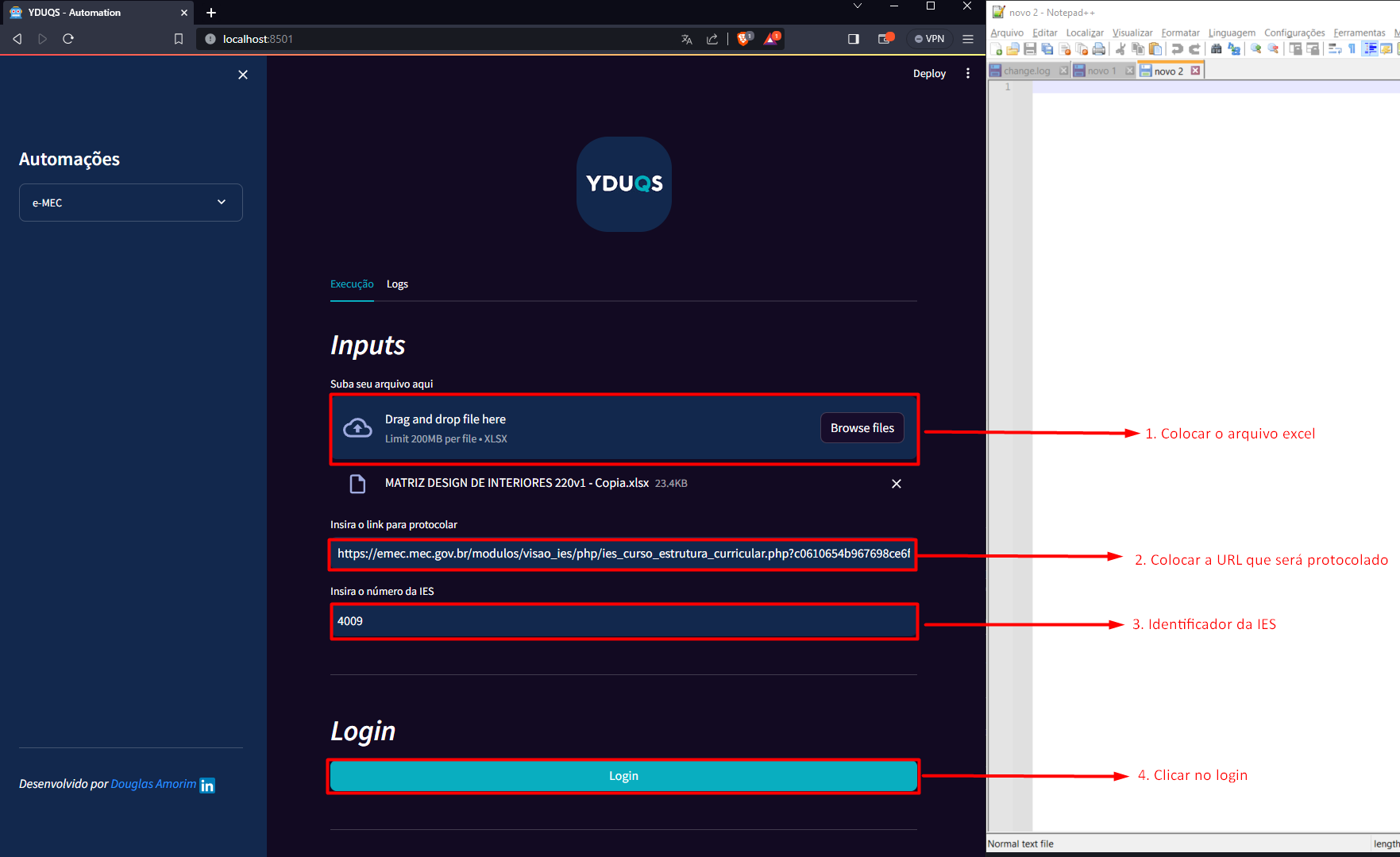Click the Zoom In icon in Notepad++

pos(1255,49)
